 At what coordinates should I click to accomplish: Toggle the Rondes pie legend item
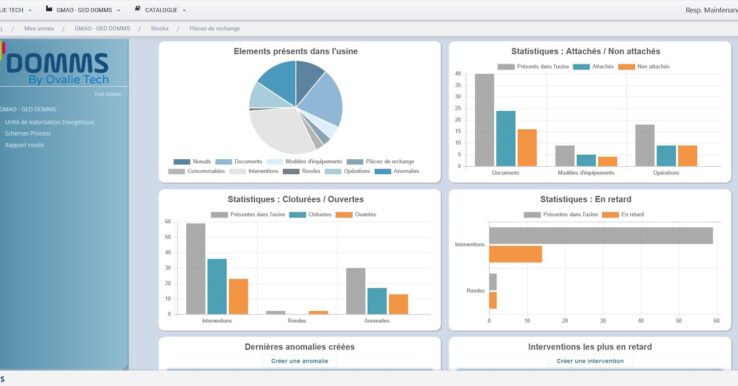pyautogui.click(x=302, y=171)
